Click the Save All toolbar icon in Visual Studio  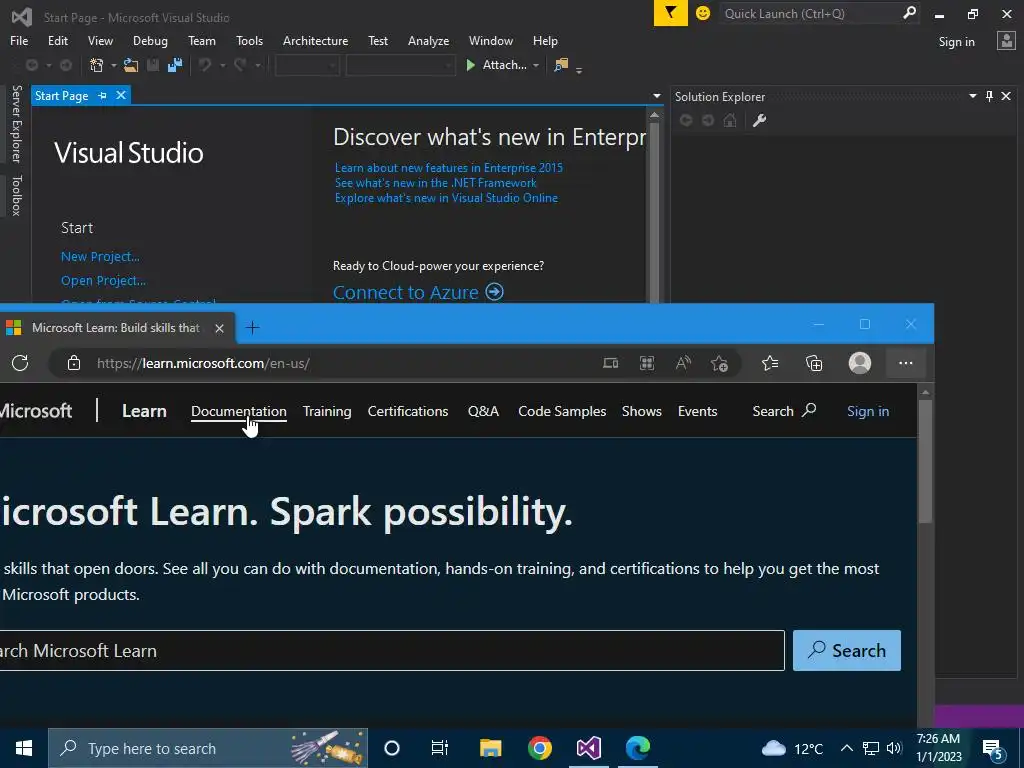[174, 65]
